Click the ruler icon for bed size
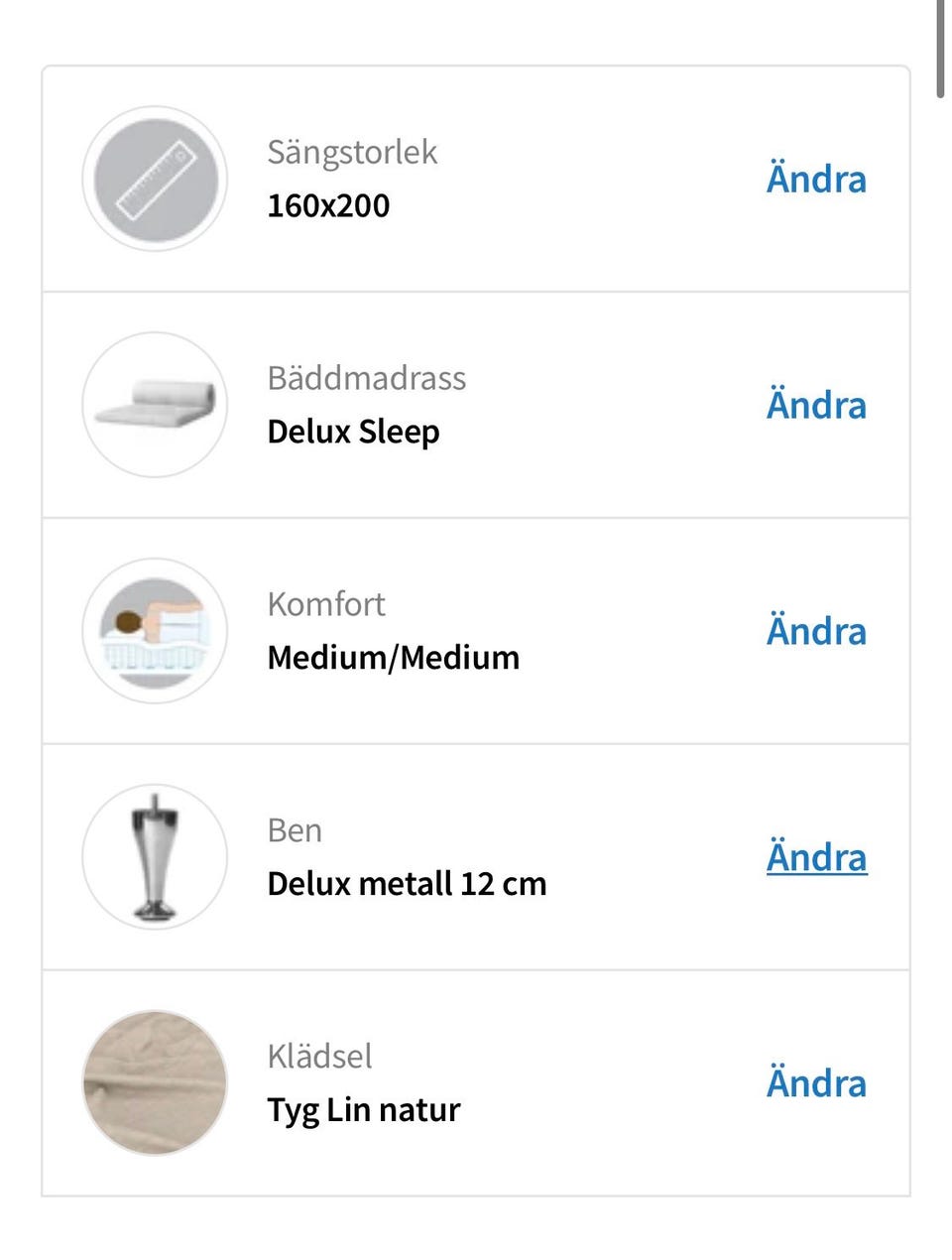This screenshot has height=1260, width=952. coord(155,180)
